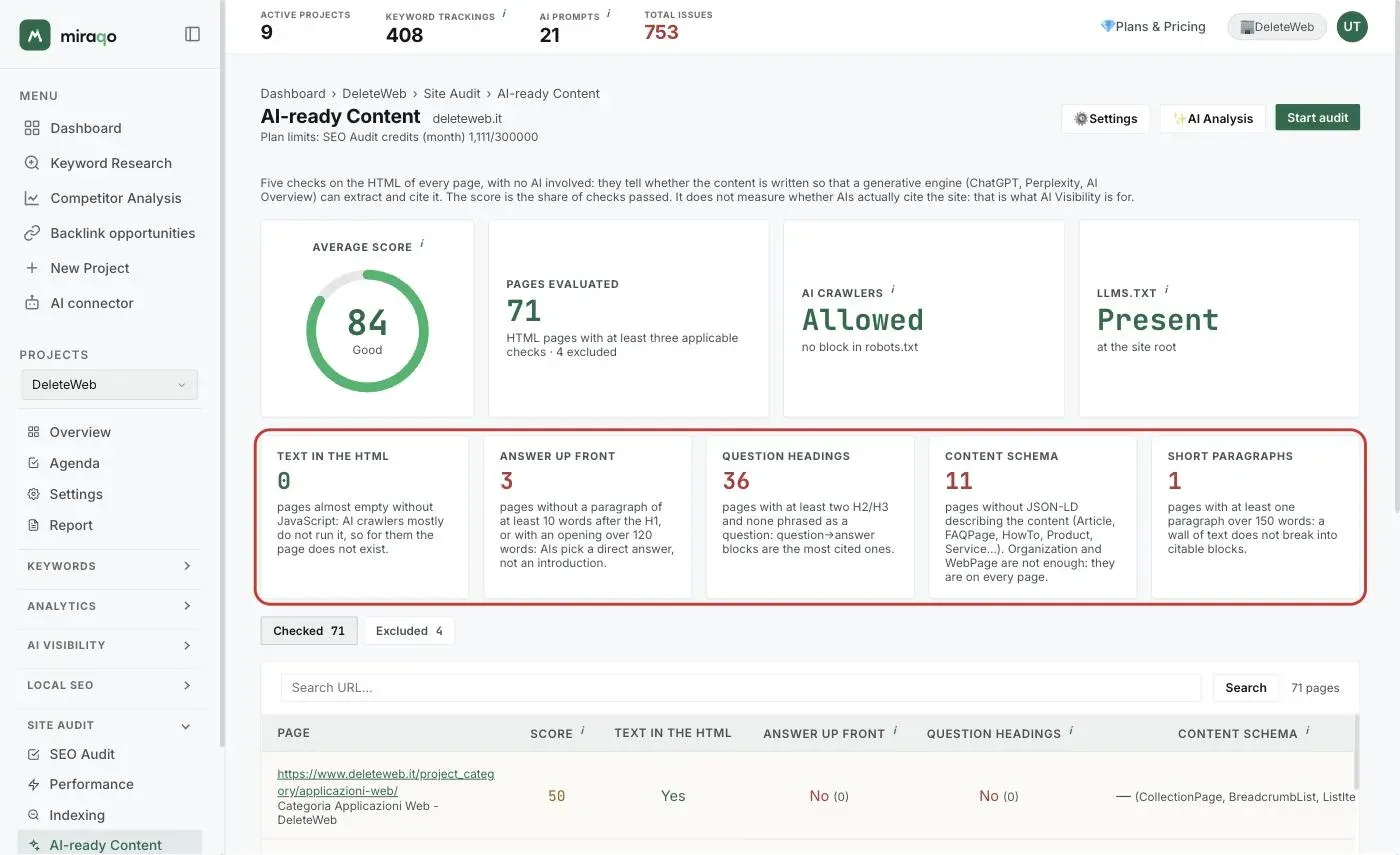Switch to the Checked tab
This screenshot has width=1400, height=855.
pyautogui.click(x=309, y=631)
